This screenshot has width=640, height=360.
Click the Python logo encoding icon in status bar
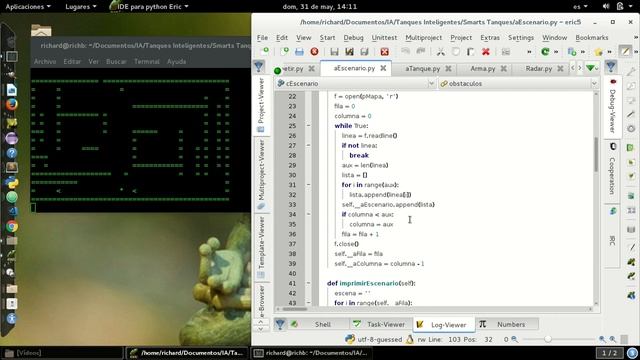pyautogui.click(x=350, y=339)
